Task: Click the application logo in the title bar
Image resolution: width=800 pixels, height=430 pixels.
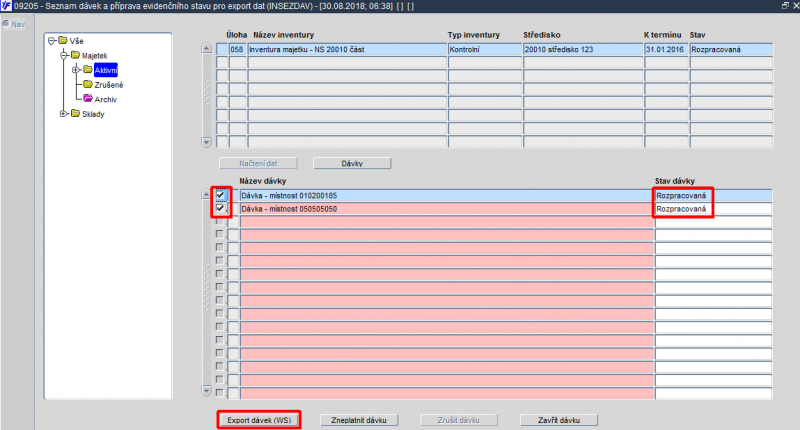Action: [6, 6]
